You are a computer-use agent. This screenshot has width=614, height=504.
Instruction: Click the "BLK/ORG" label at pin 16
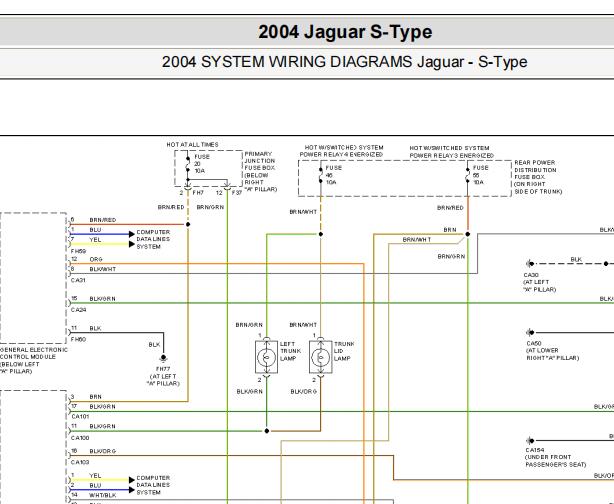tap(103, 451)
